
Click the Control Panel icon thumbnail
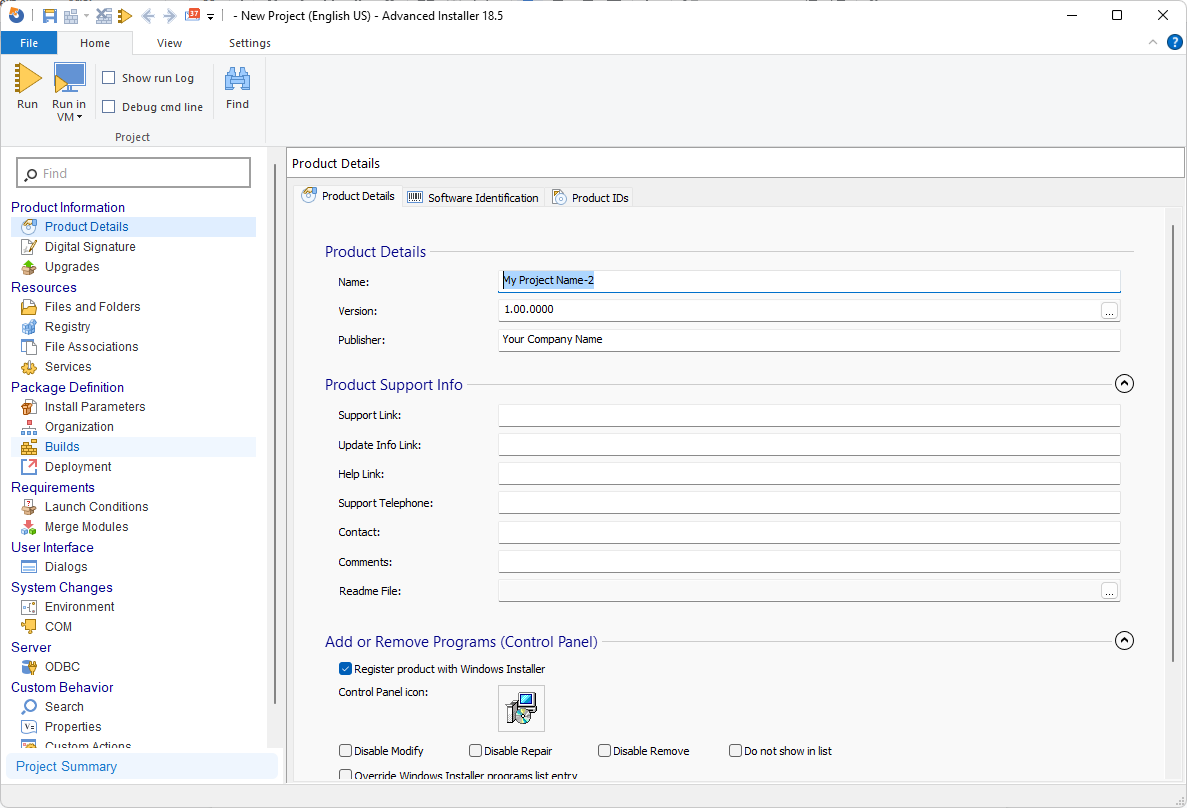(522, 708)
